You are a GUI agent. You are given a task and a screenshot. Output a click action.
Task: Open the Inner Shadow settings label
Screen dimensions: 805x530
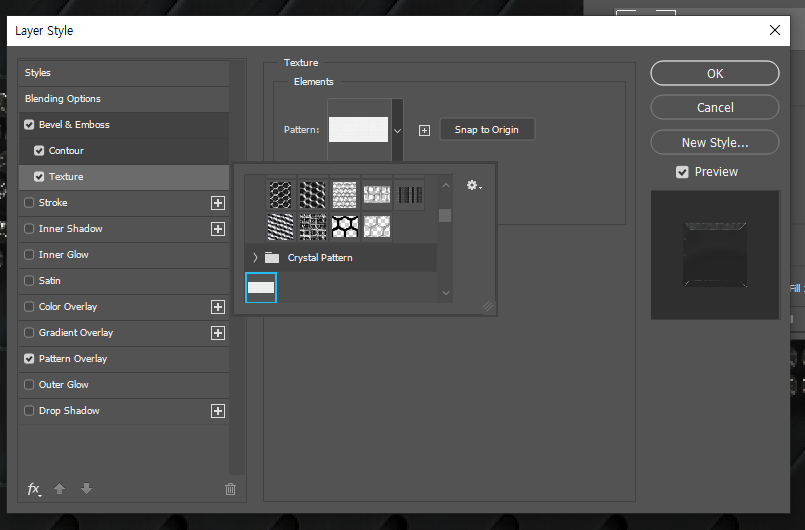coord(70,229)
